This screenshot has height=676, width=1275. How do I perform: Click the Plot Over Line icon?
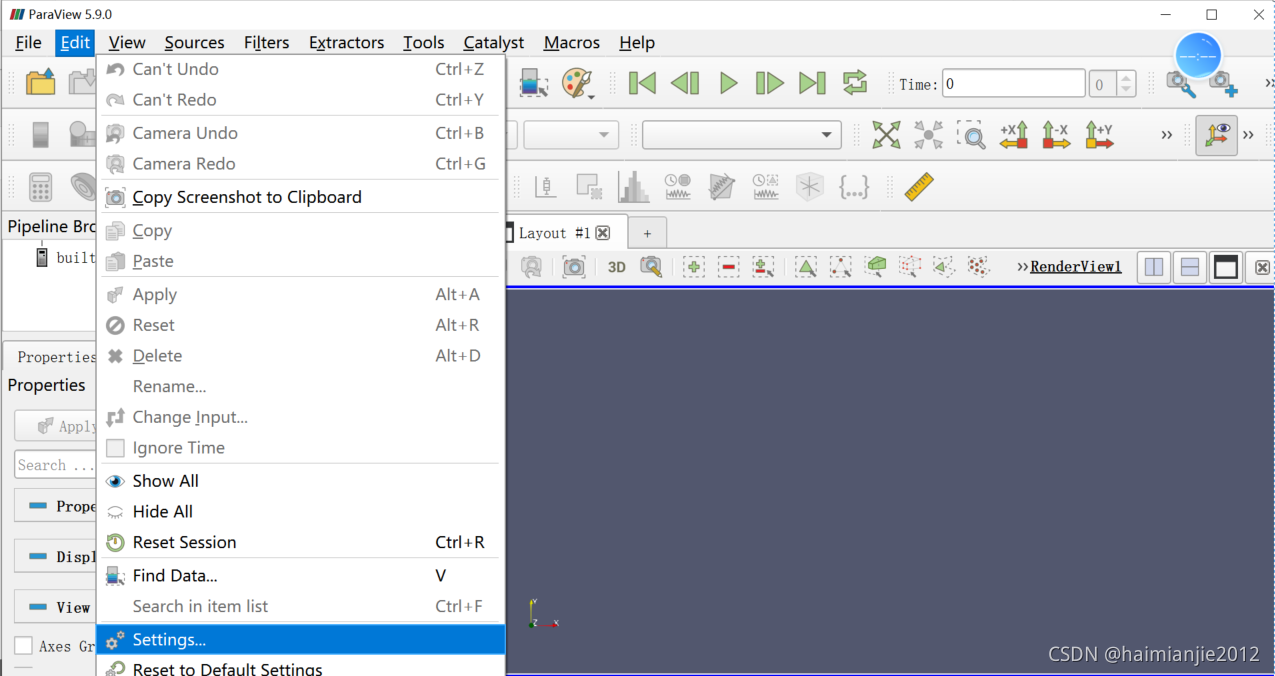(721, 187)
